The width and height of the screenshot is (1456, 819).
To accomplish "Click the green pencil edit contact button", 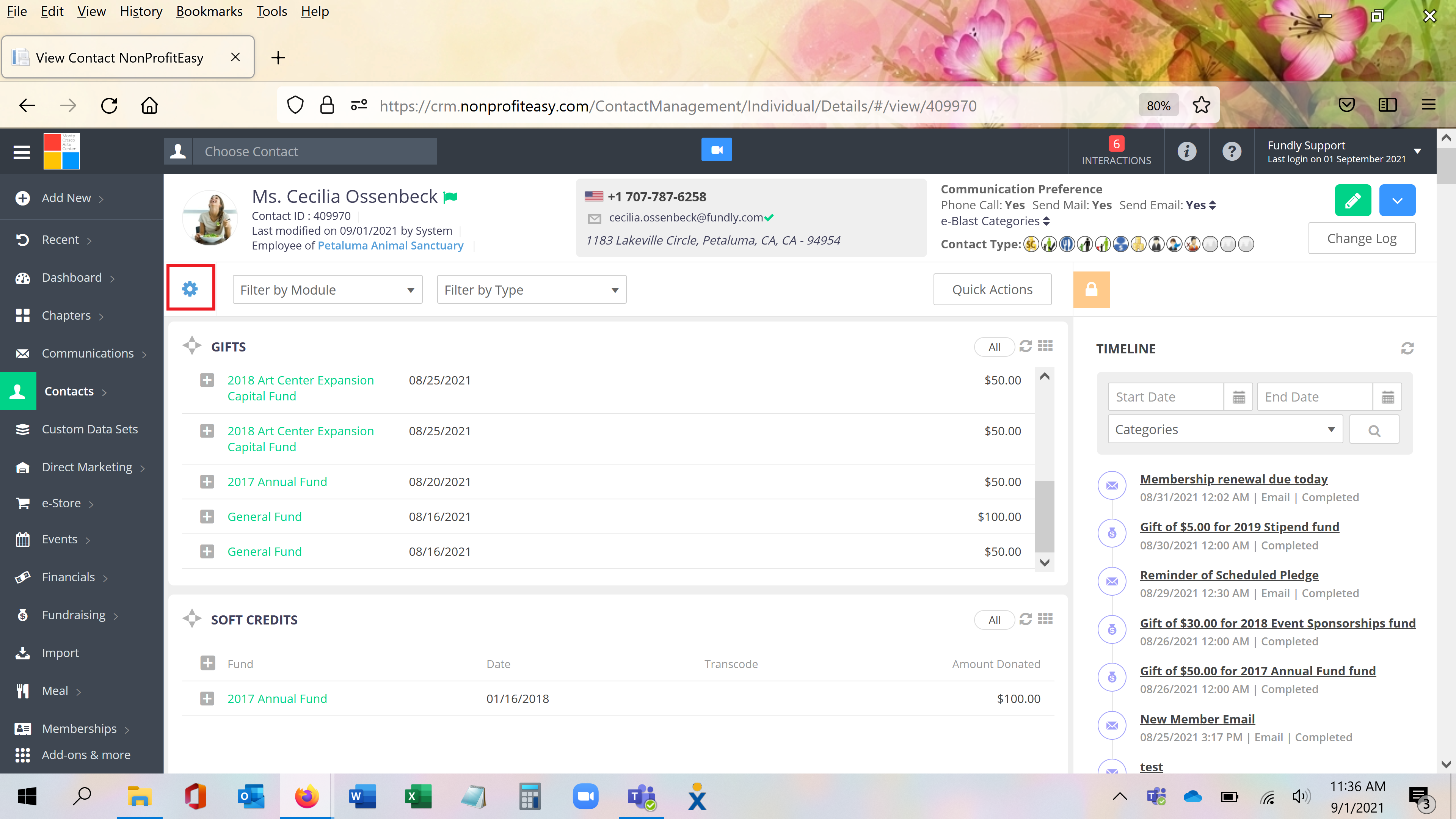I will pos(1352,200).
